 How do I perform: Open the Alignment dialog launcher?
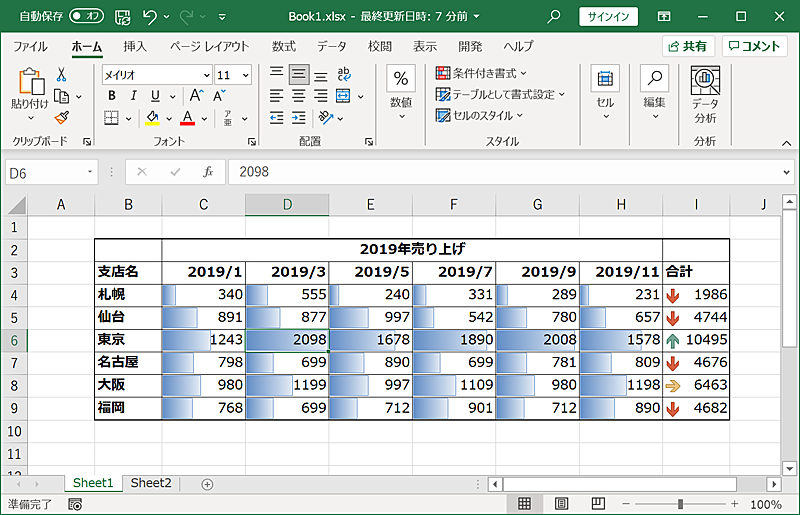tap(368, 142)
